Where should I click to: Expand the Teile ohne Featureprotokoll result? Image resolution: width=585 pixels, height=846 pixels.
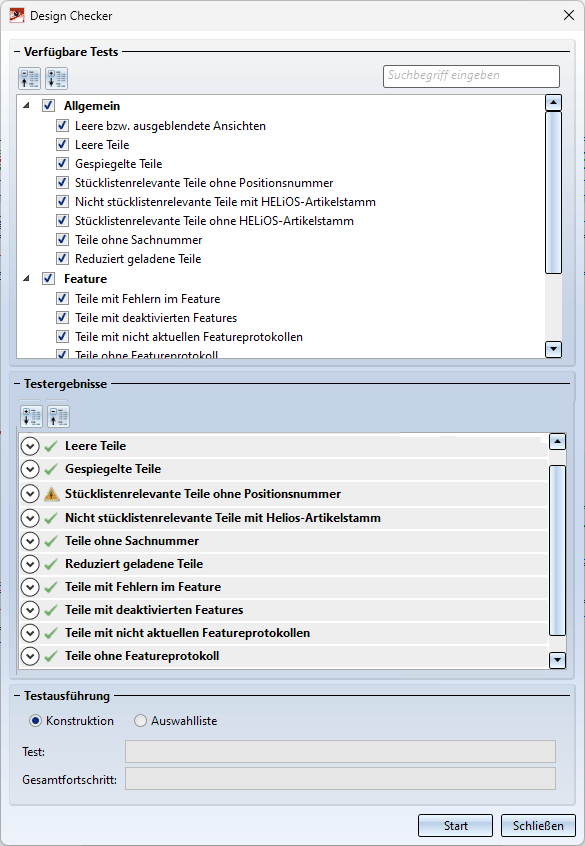[30, 657]
